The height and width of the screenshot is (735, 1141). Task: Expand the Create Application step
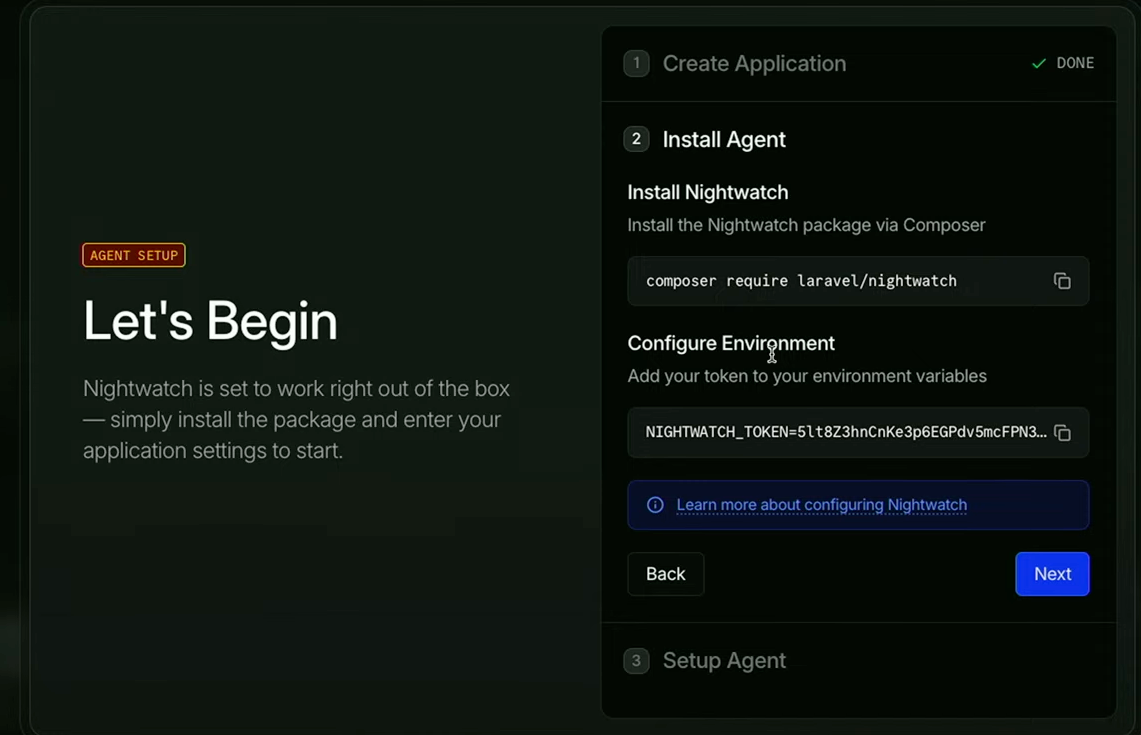point(754,63)
